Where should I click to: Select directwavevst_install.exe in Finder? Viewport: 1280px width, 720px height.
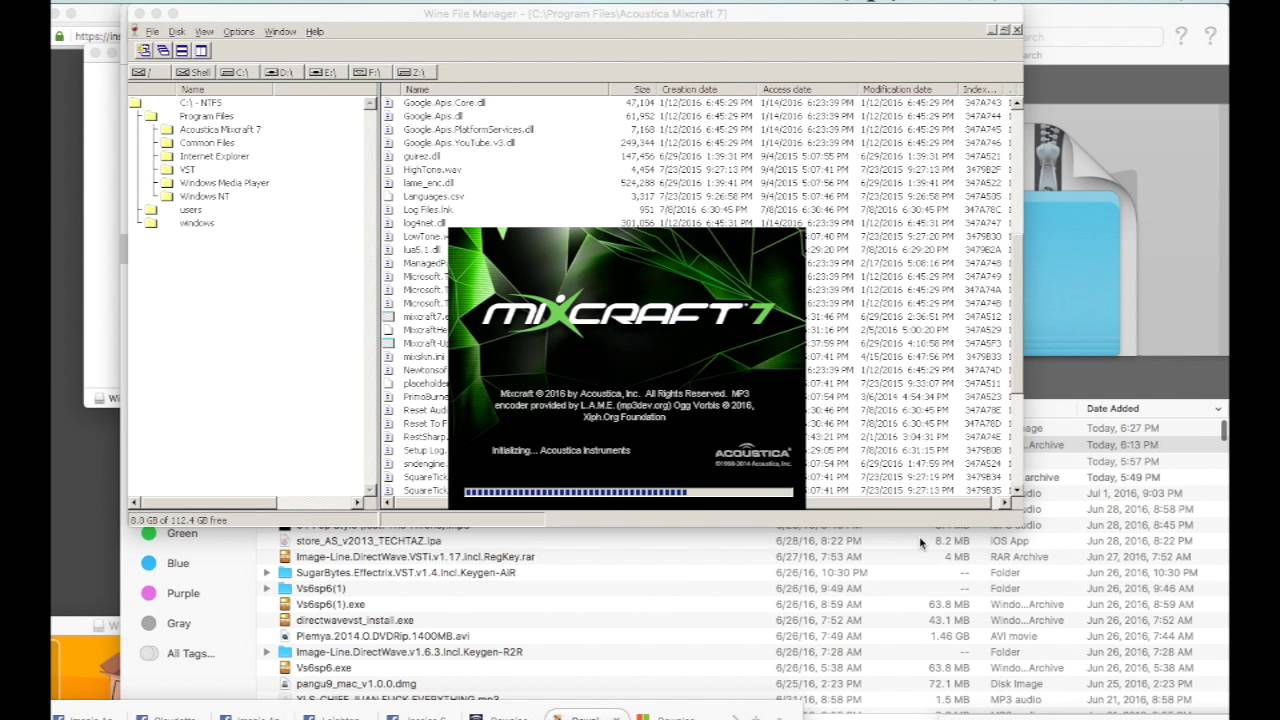354,620
